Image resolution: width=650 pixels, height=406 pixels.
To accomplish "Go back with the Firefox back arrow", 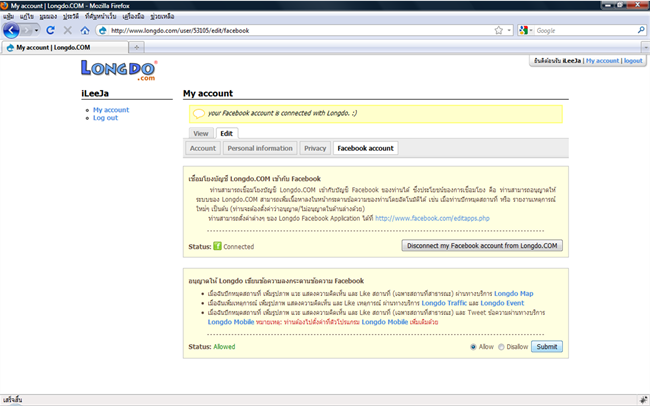I will [x=11, y=30].
